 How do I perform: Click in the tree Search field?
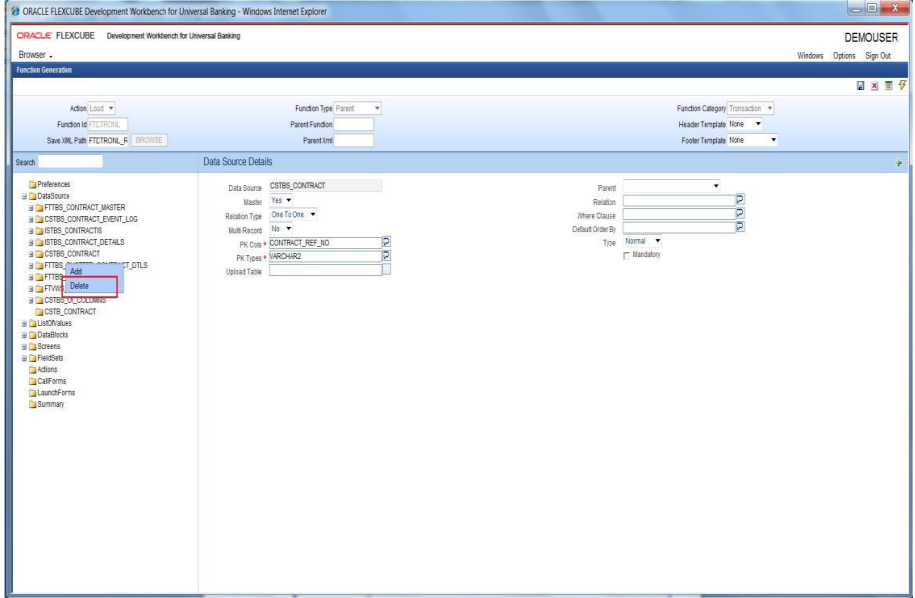(70, 162)
